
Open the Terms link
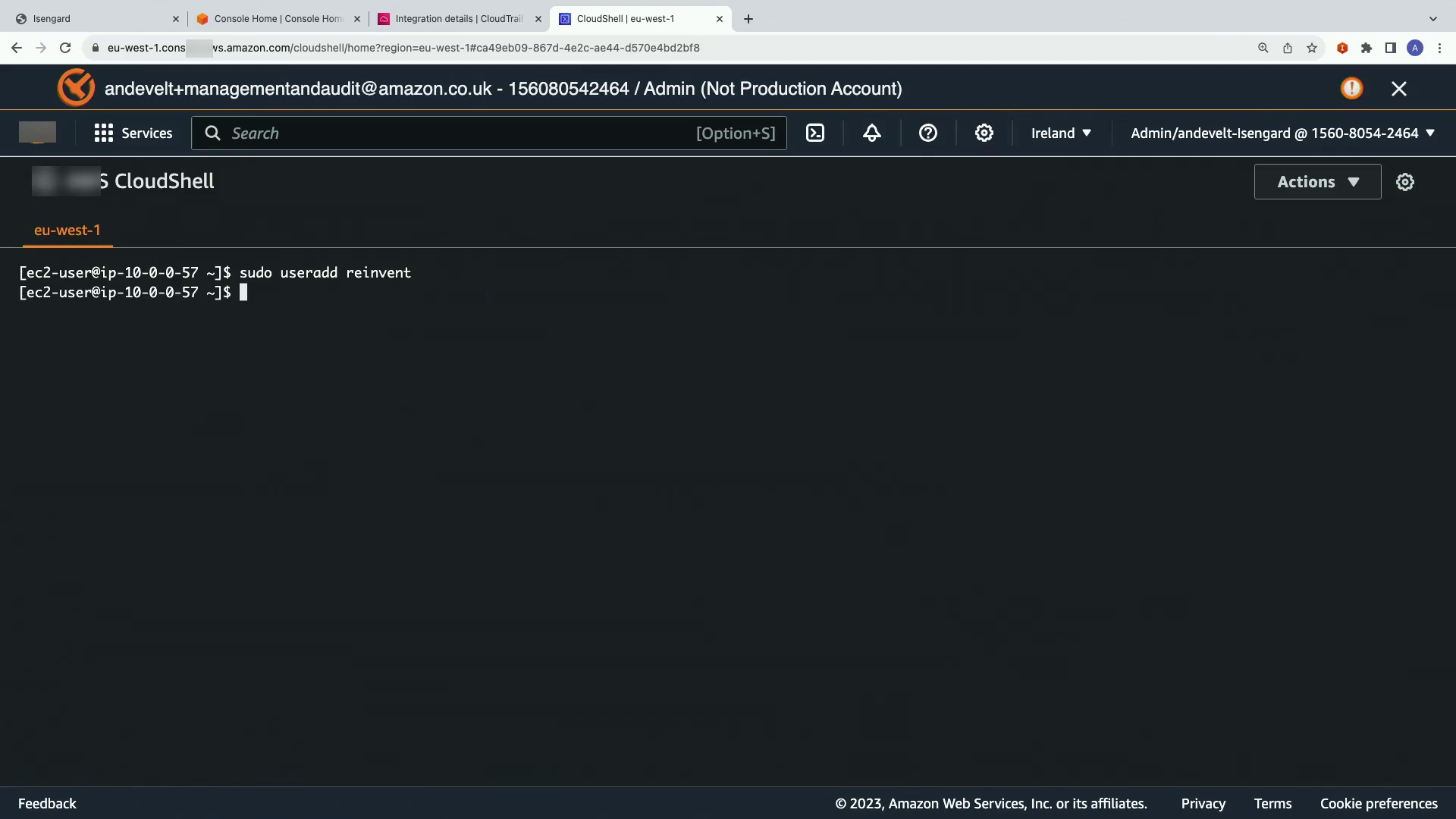click(1272, 804)
